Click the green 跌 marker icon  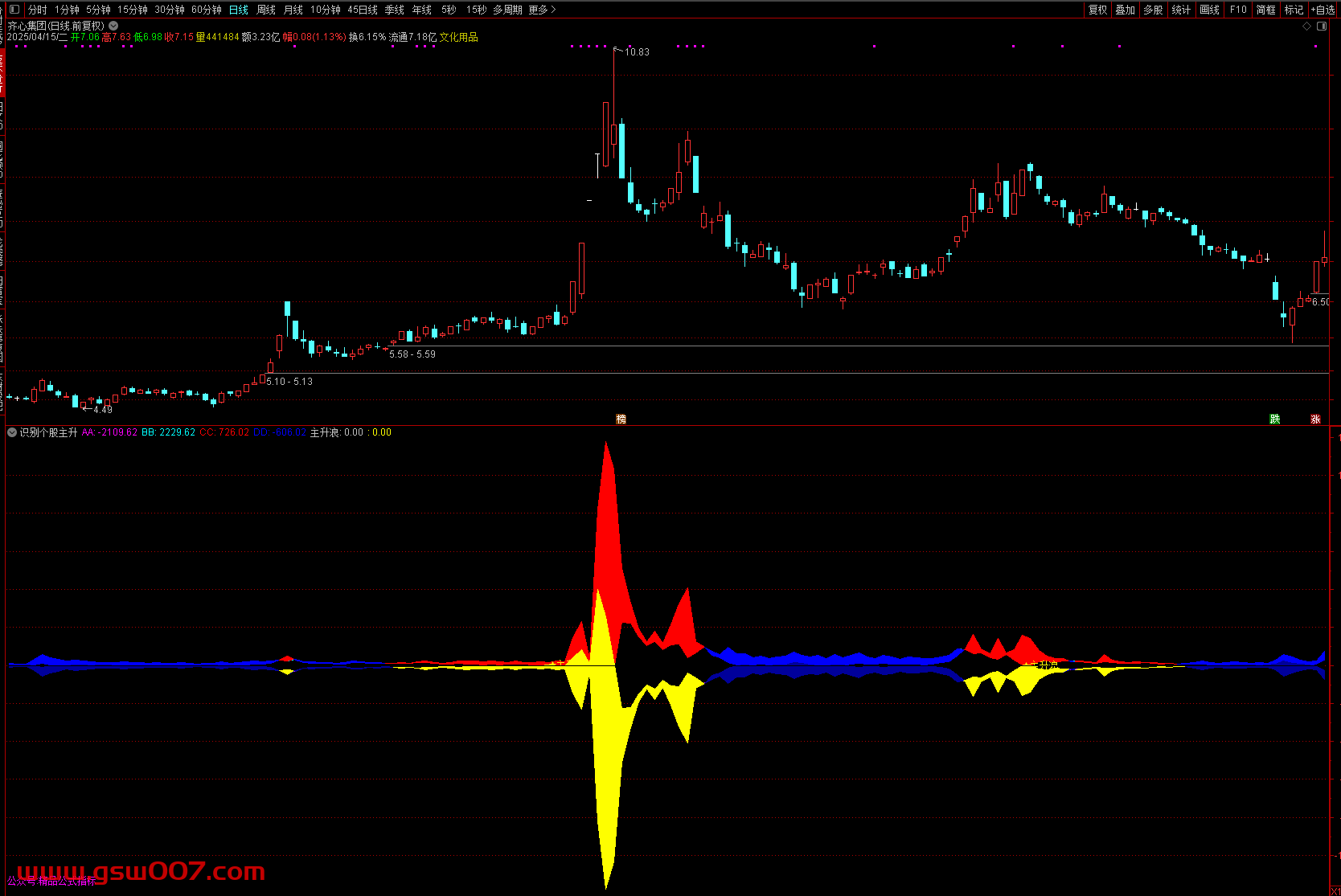[1274, 419]
